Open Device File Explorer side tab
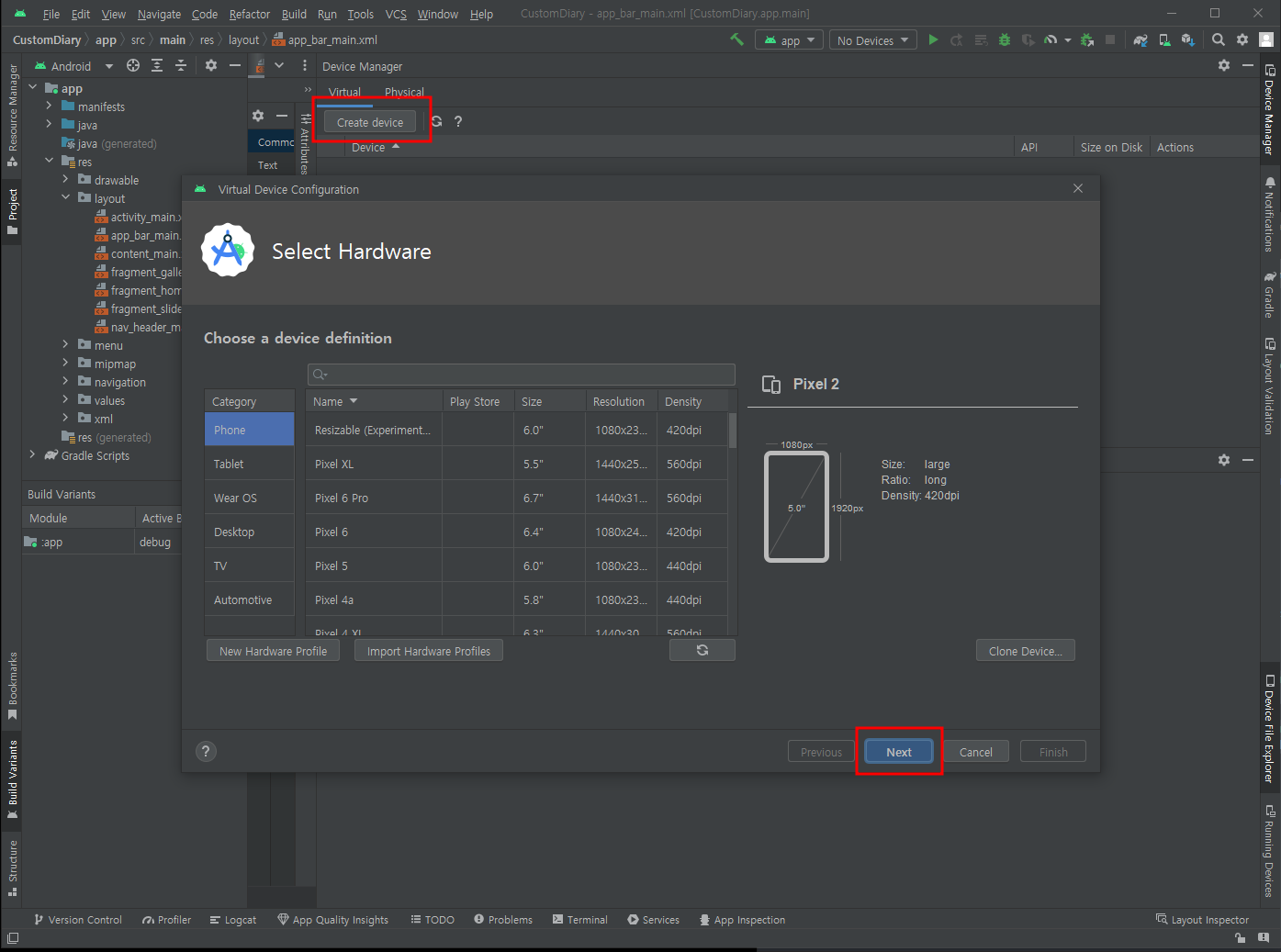This screenshot has width=1281, height=952. coord(1269,729)
